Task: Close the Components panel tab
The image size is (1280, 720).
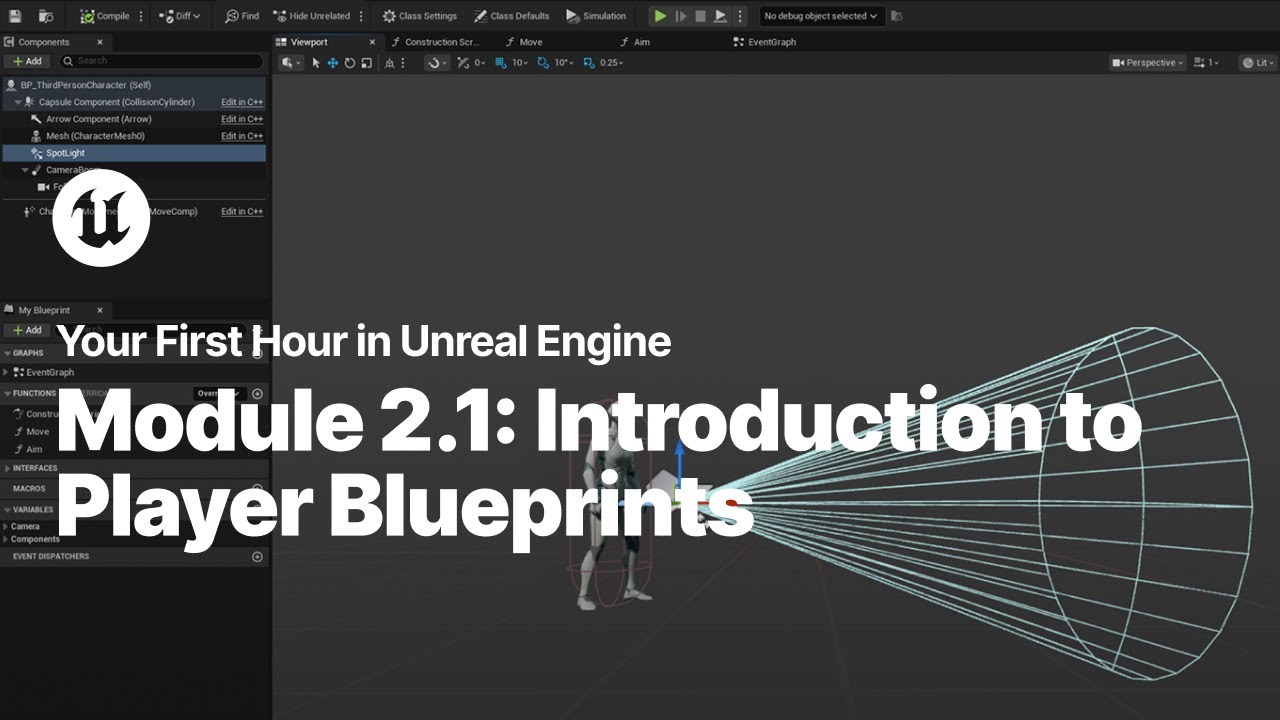Action: [100, 42]
